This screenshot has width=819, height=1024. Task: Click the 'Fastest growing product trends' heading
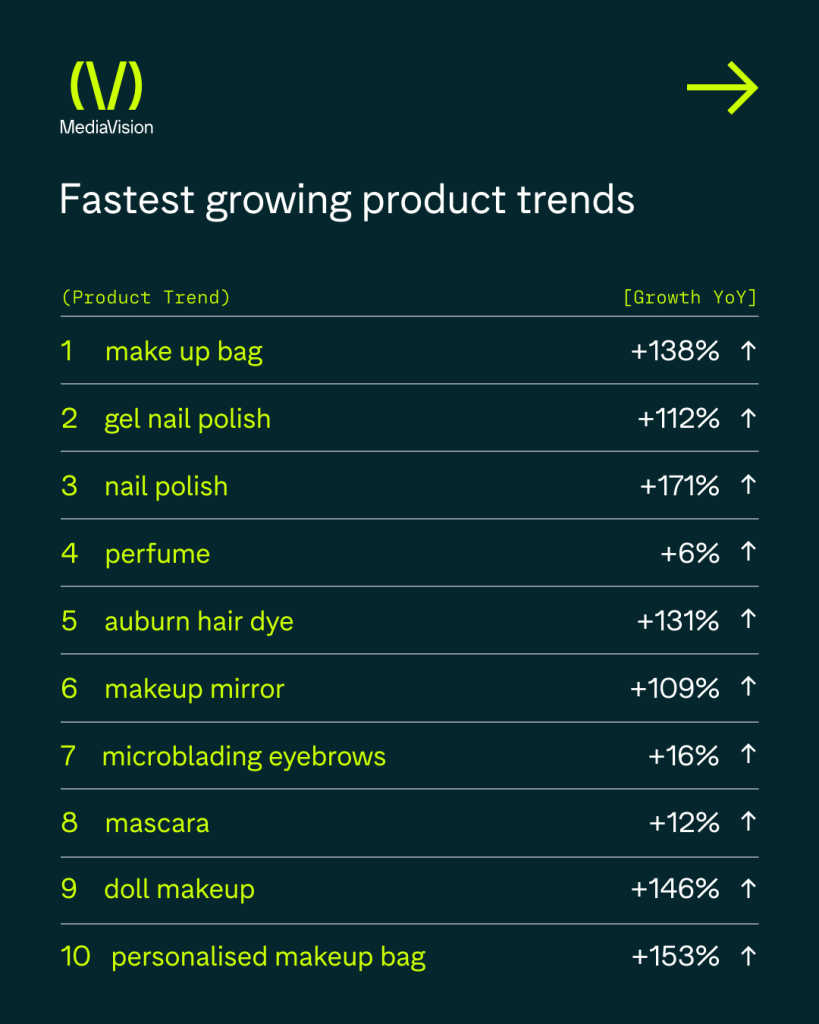point(346,199)
